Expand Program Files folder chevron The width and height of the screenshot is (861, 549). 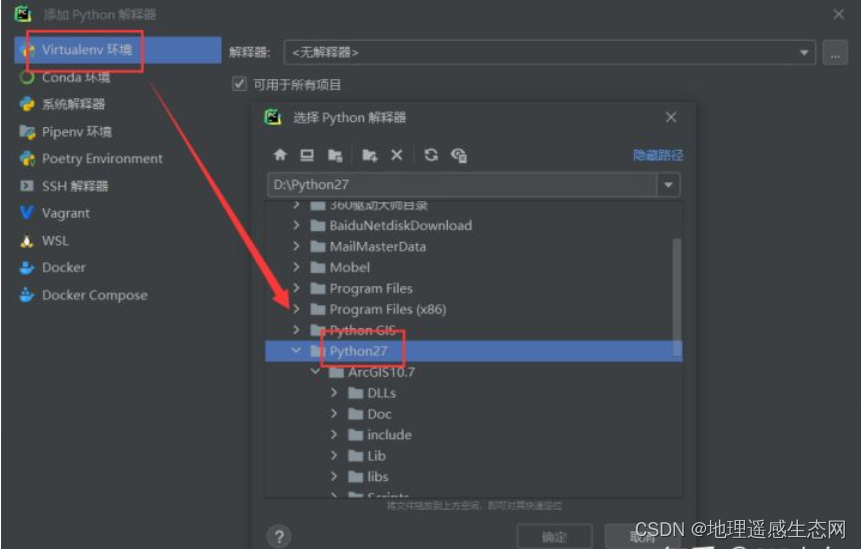point(297,288)
